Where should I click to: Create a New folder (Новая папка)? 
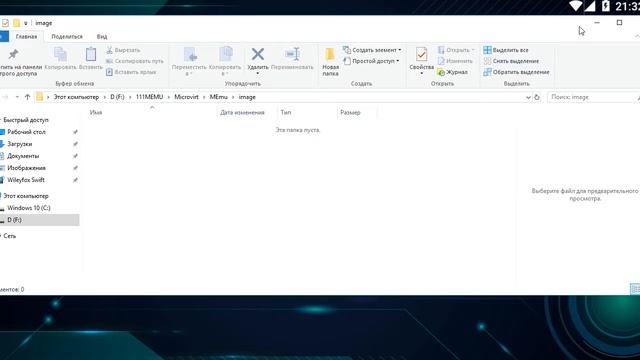330,61
